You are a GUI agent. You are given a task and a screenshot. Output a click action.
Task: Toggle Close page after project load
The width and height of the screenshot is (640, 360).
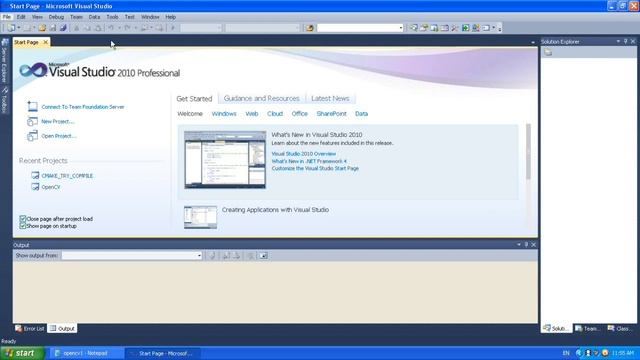tap(23, 219)
